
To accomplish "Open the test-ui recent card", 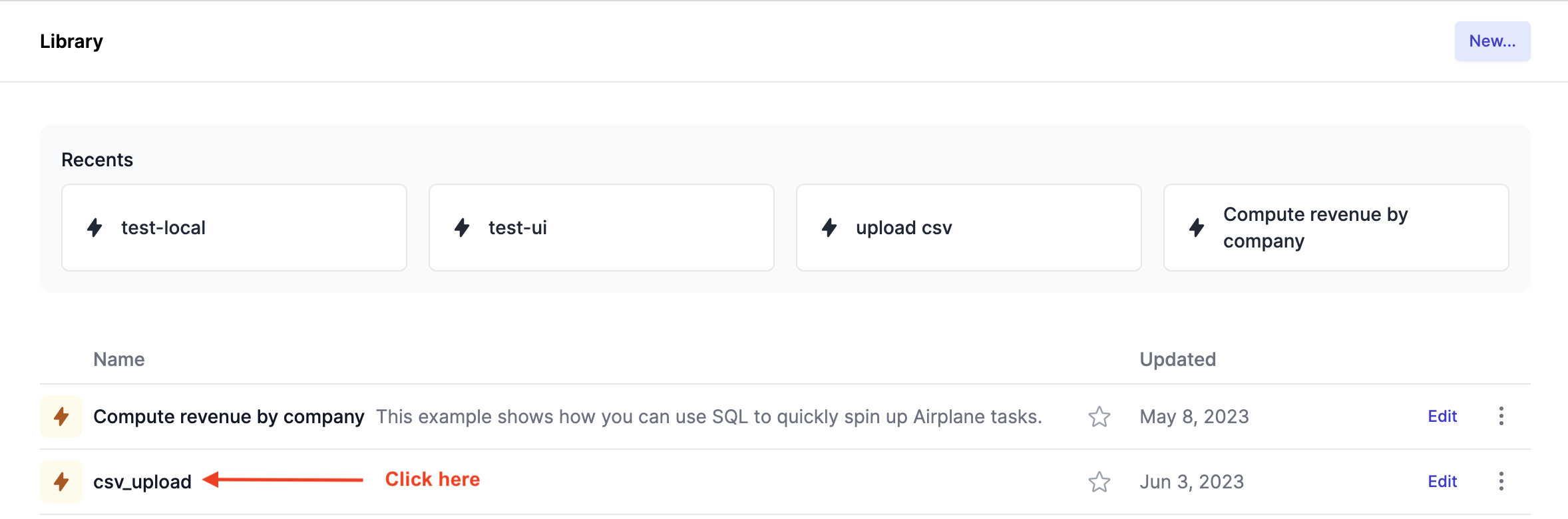I will point(602,228).
